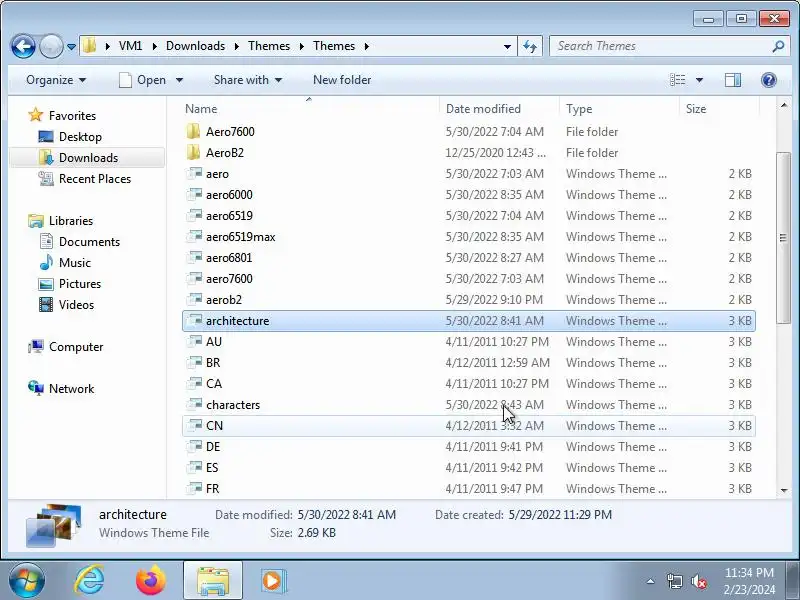Select the BR theme file icon
The height and width of the screenshot is (600, 800).
(194, 362)
